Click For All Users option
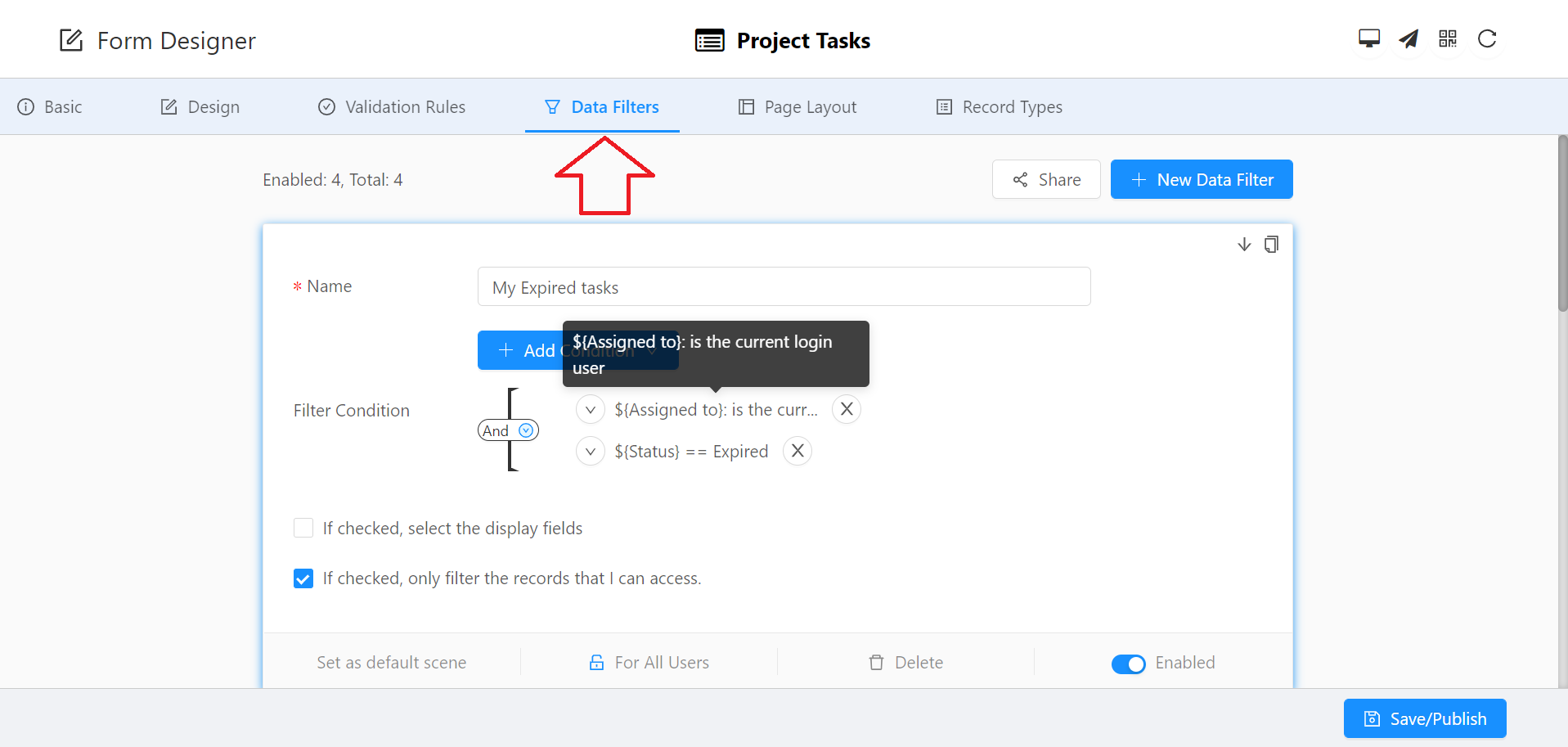The width and height of the screenshot is (1568, 747). pyautogui.click(x=649, y=662)
